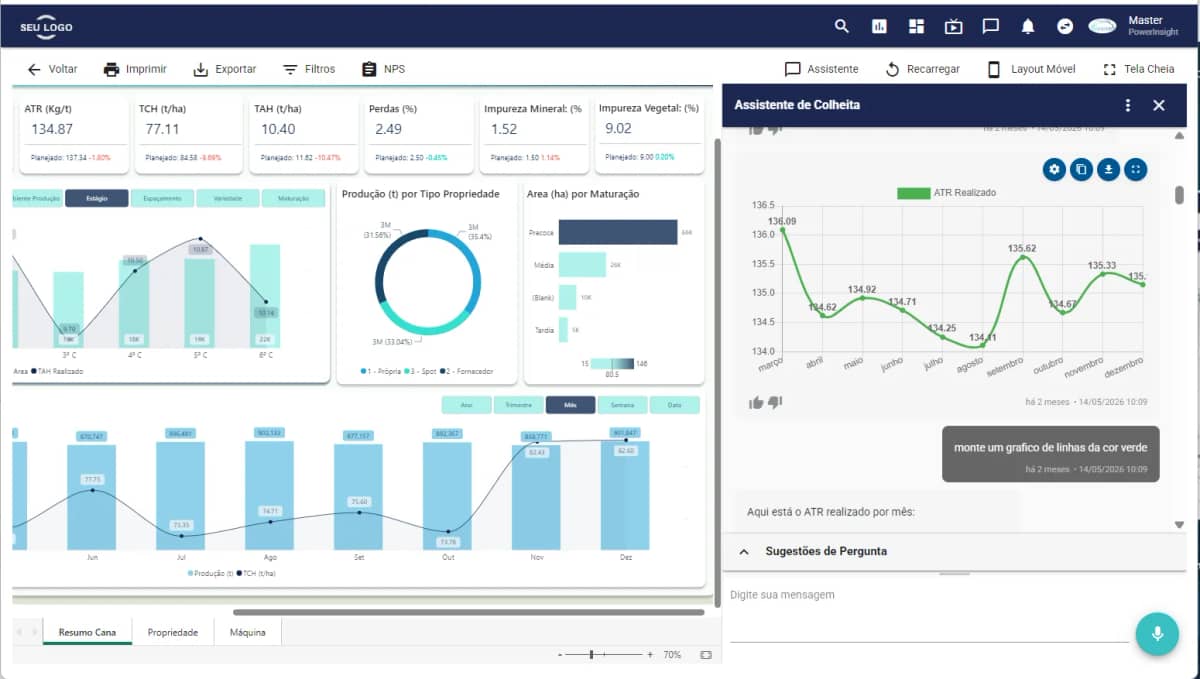Click the Precoce bar in Area por Maturação
This screenshot has height=679, width=1200.
coord(618,232)
